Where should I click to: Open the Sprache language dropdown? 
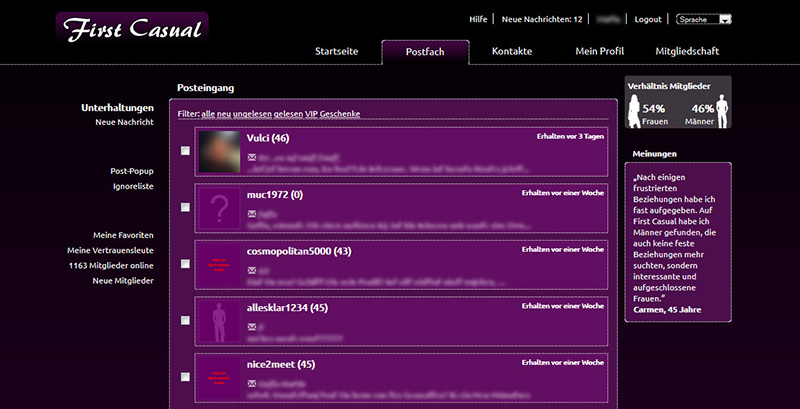(704, 19)
